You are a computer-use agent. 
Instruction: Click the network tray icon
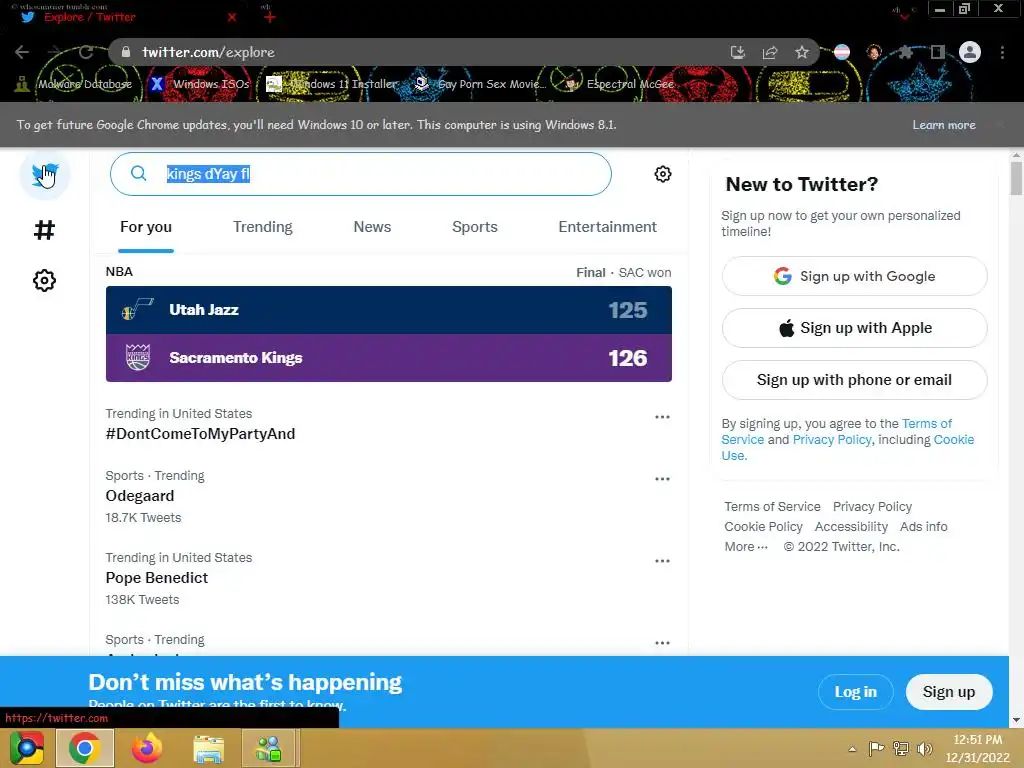pos(901,748)
